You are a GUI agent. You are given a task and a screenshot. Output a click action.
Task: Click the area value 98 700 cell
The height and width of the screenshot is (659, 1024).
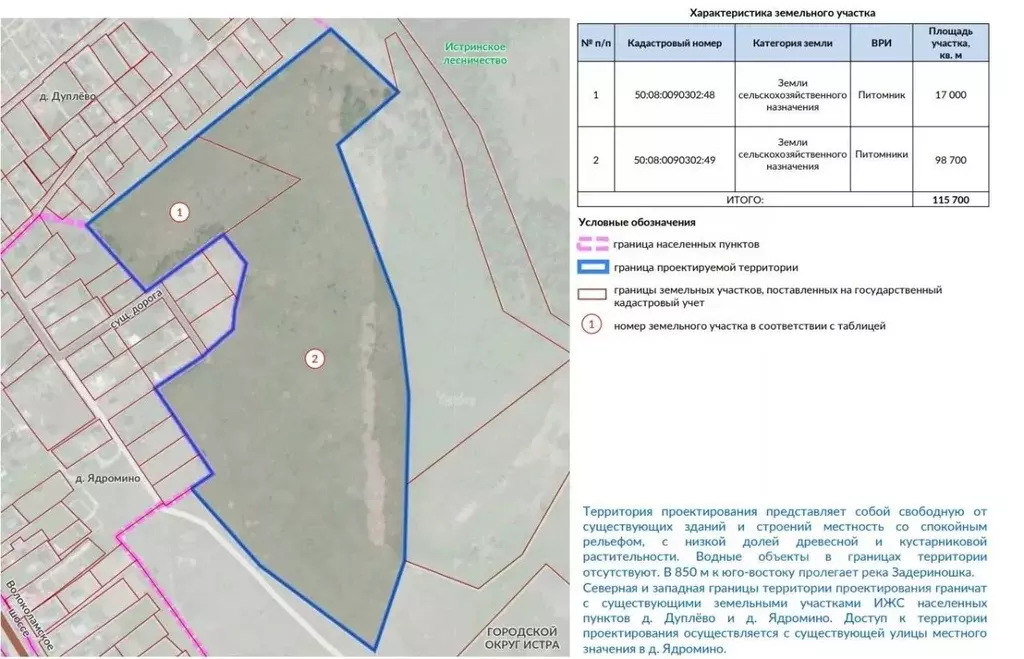[950, 160]
